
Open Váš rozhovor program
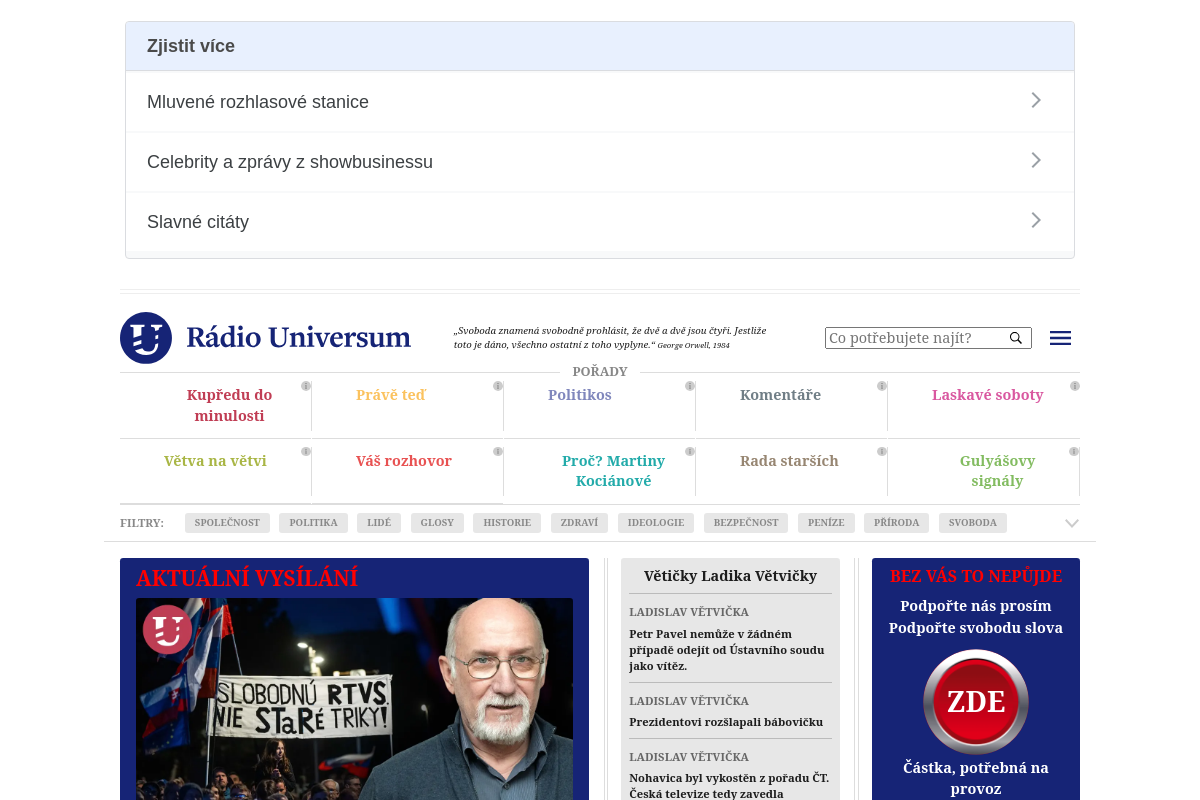coord(404,461)
